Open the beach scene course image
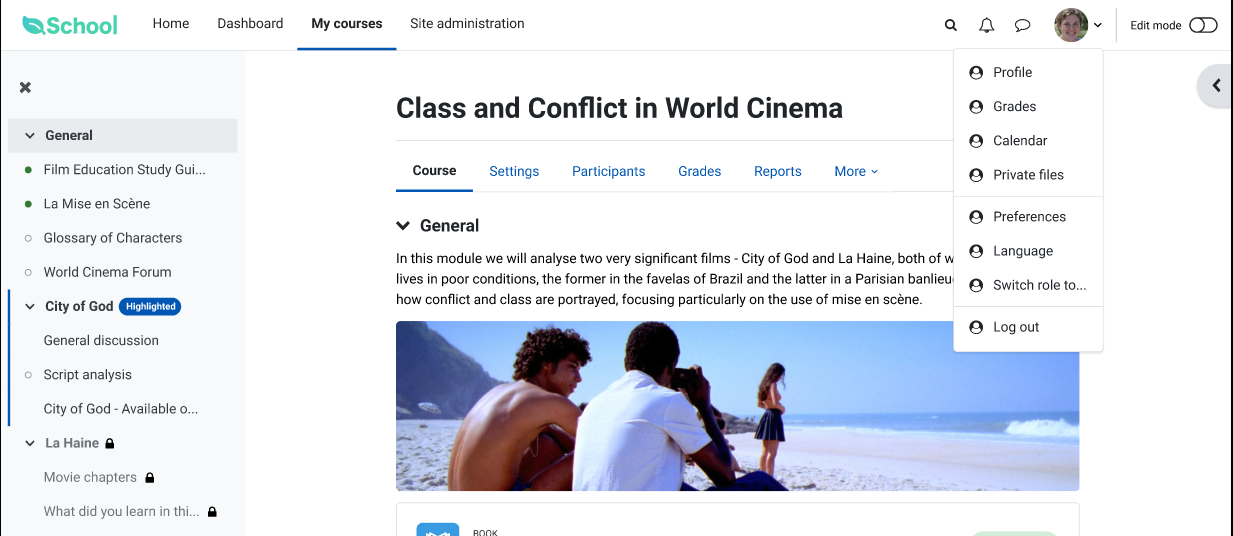1233x536 pixels. tap(737, 406)
